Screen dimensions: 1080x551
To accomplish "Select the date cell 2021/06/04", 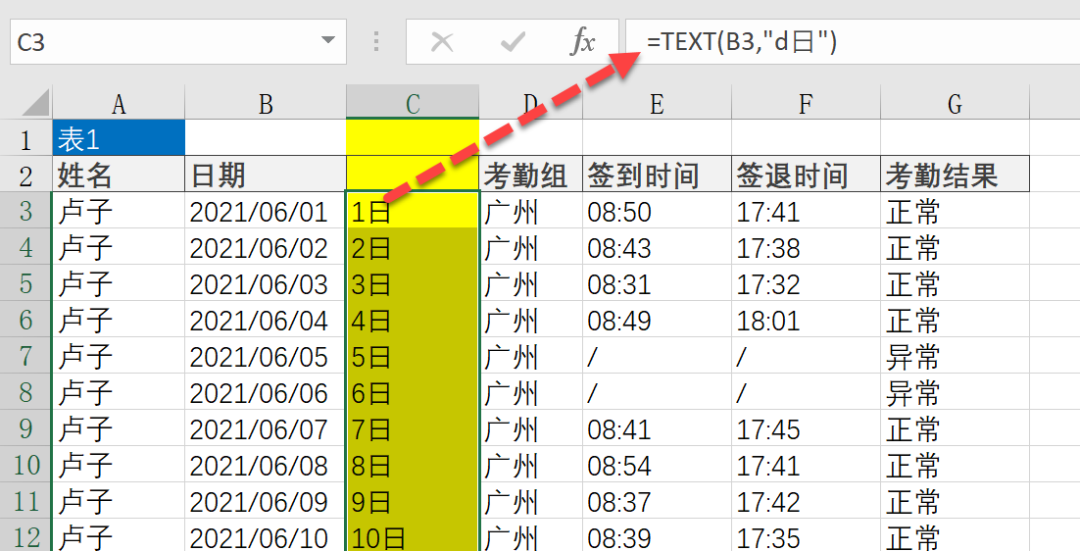I will coord(265,320).
